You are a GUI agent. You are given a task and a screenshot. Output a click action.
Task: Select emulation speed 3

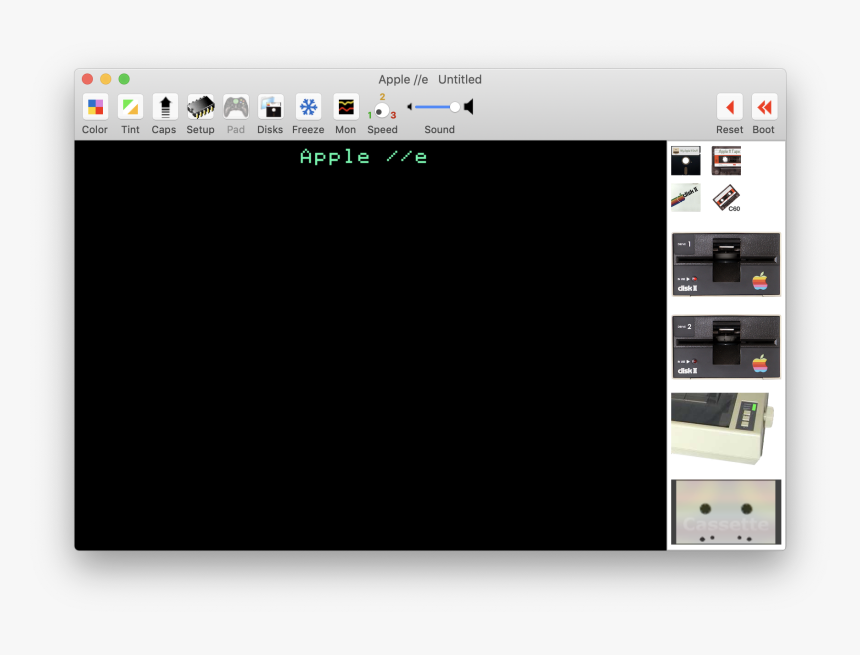click(391, 113)
